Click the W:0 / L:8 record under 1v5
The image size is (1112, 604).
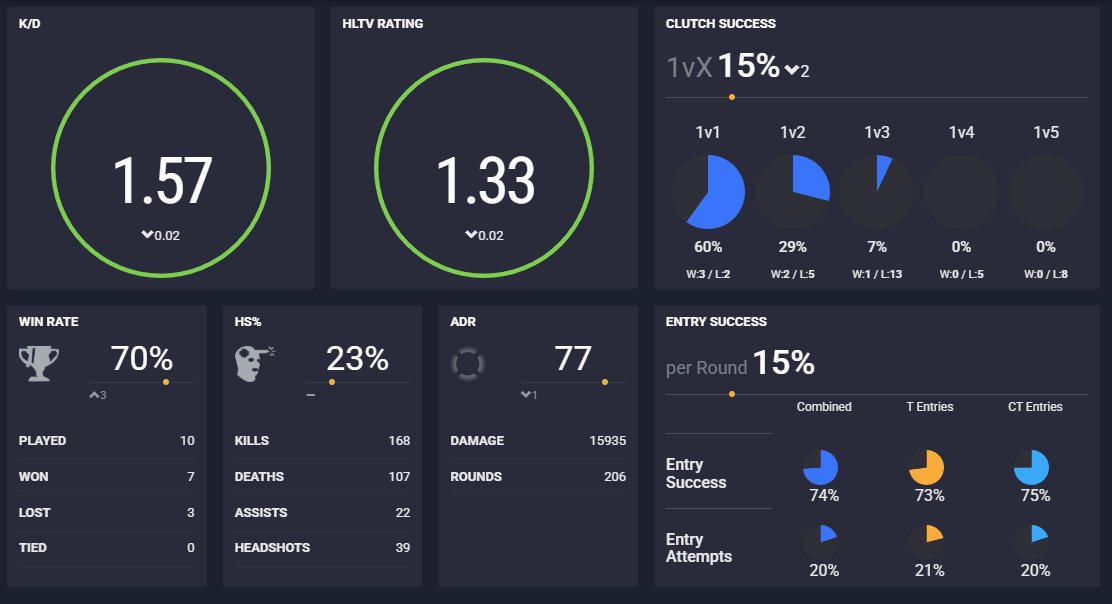pyautogui.click(x=1045, y=274)
